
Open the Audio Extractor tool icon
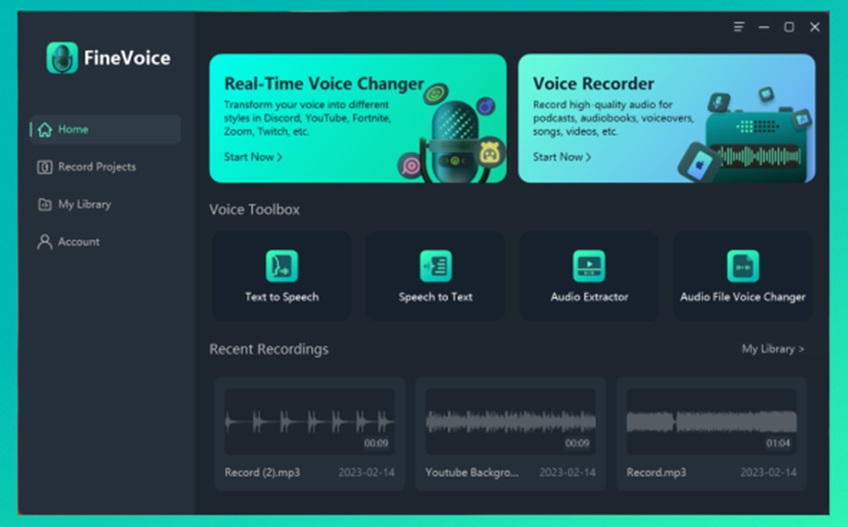pyautogui.click(x=589, y=266)
